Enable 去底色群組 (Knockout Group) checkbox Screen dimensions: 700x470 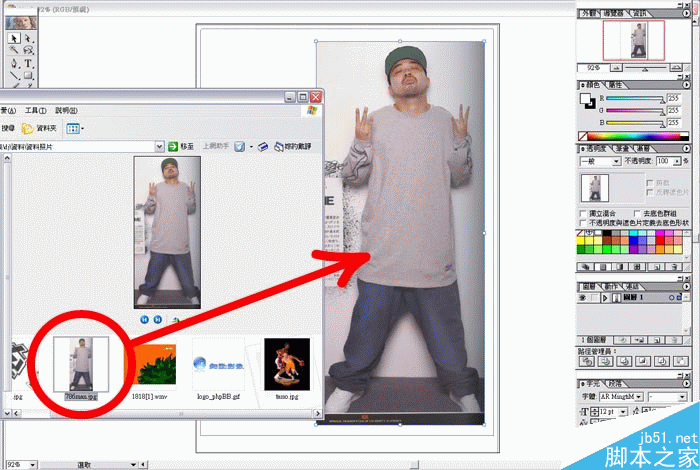tap(637, 213)
